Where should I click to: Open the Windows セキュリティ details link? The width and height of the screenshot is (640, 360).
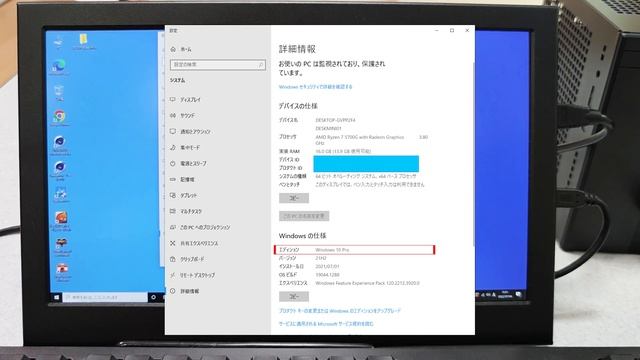point(315,87)
